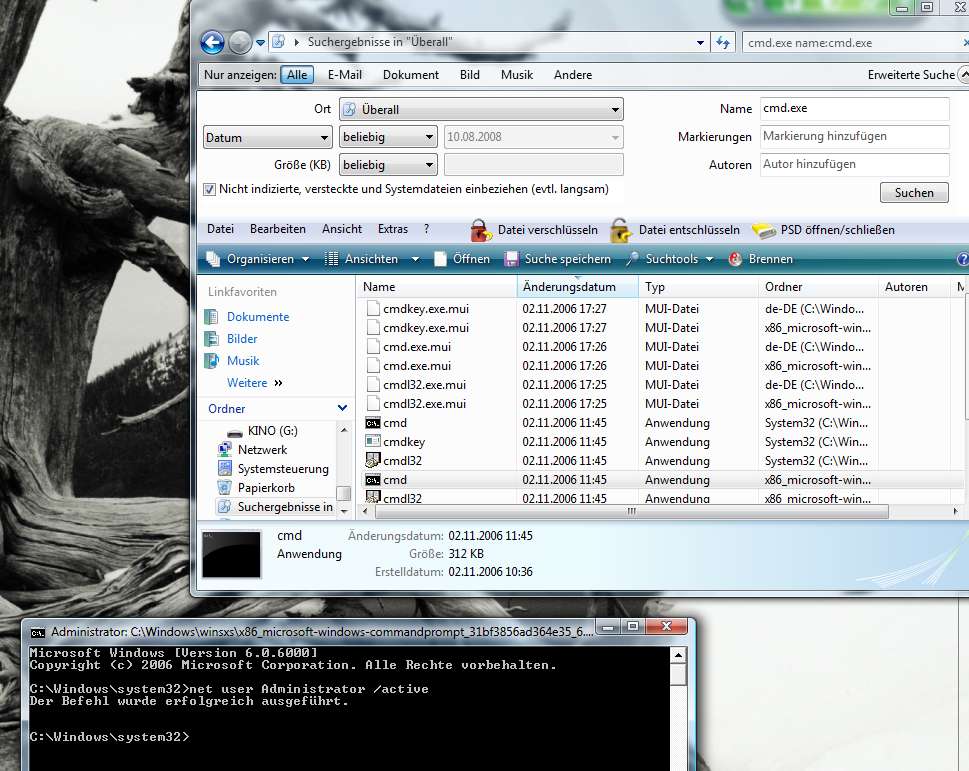Image resolution: width=969 pixels, height=771 pixels.
Task: Open the ? help menu
Action: [426, 229]
